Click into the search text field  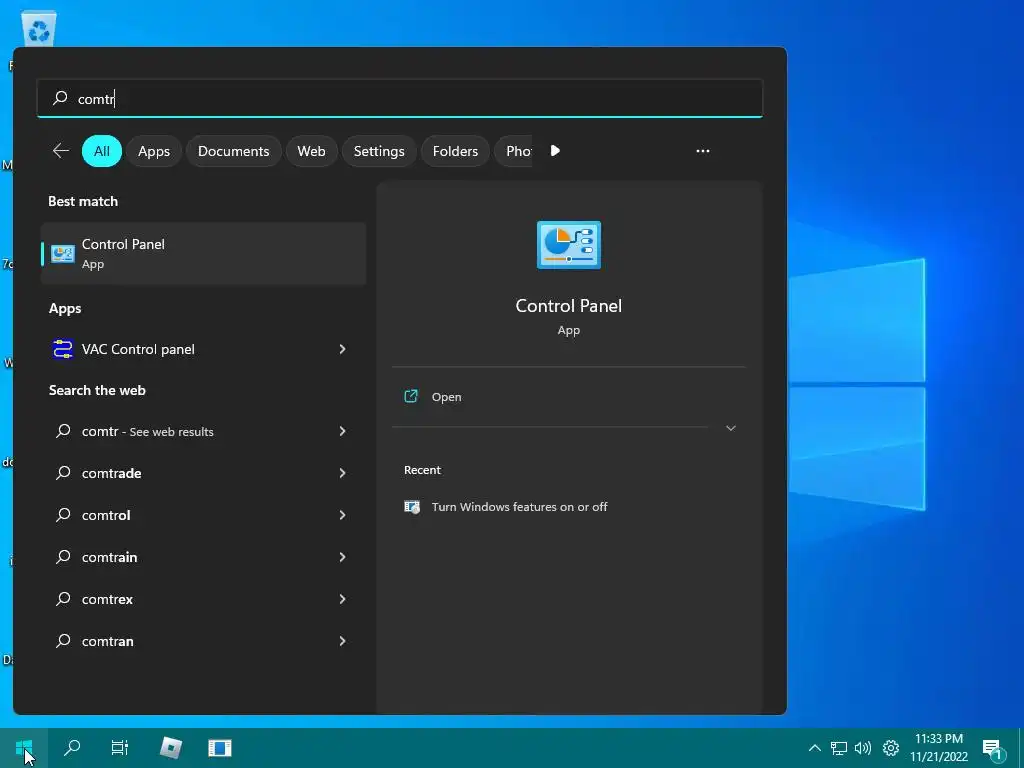coord(400,98)
